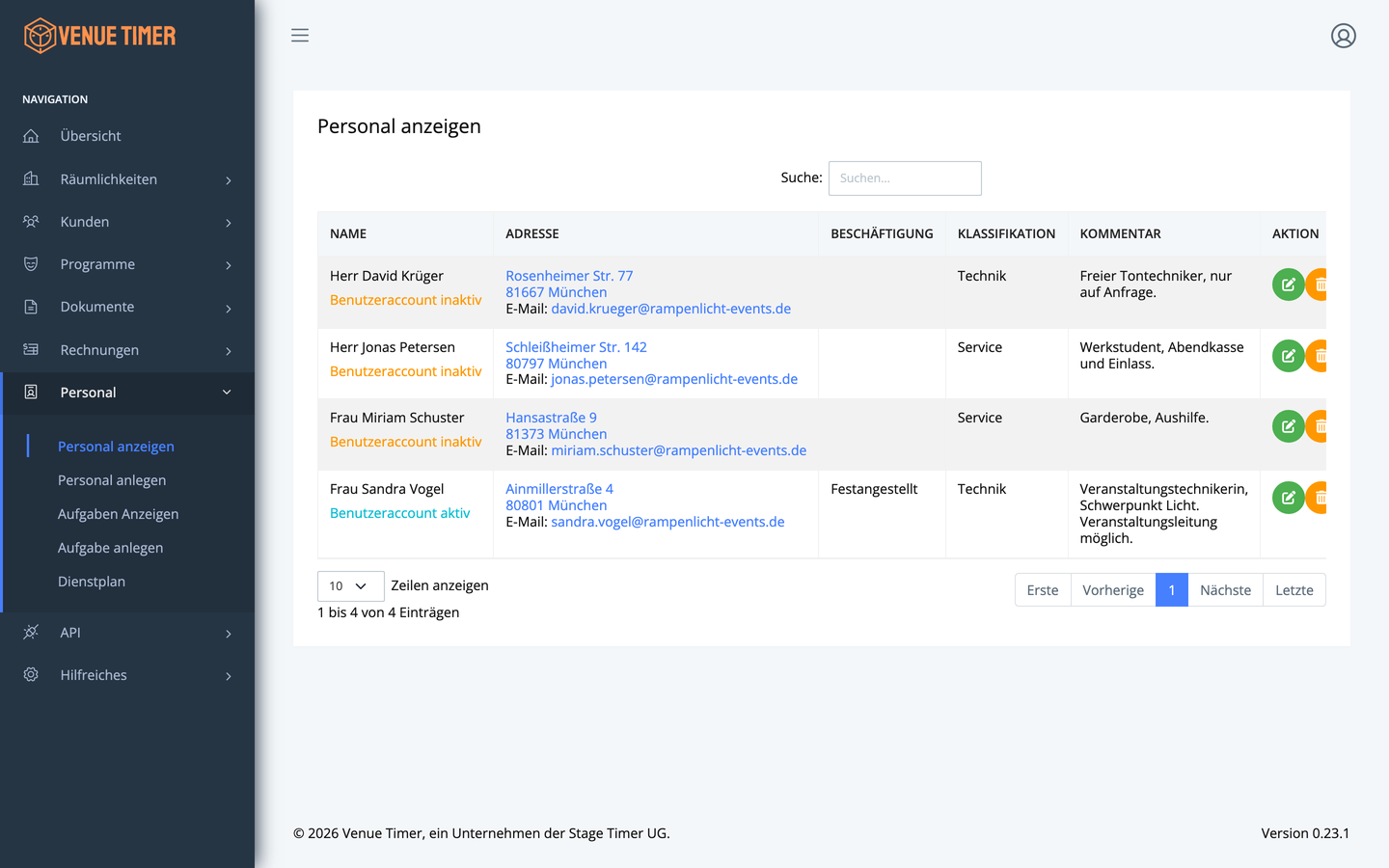Image resolution: width=1389 pixels, height=868 pixels.
Task: Select Personal anlegen in the sidebar
Action: (112, 480)
